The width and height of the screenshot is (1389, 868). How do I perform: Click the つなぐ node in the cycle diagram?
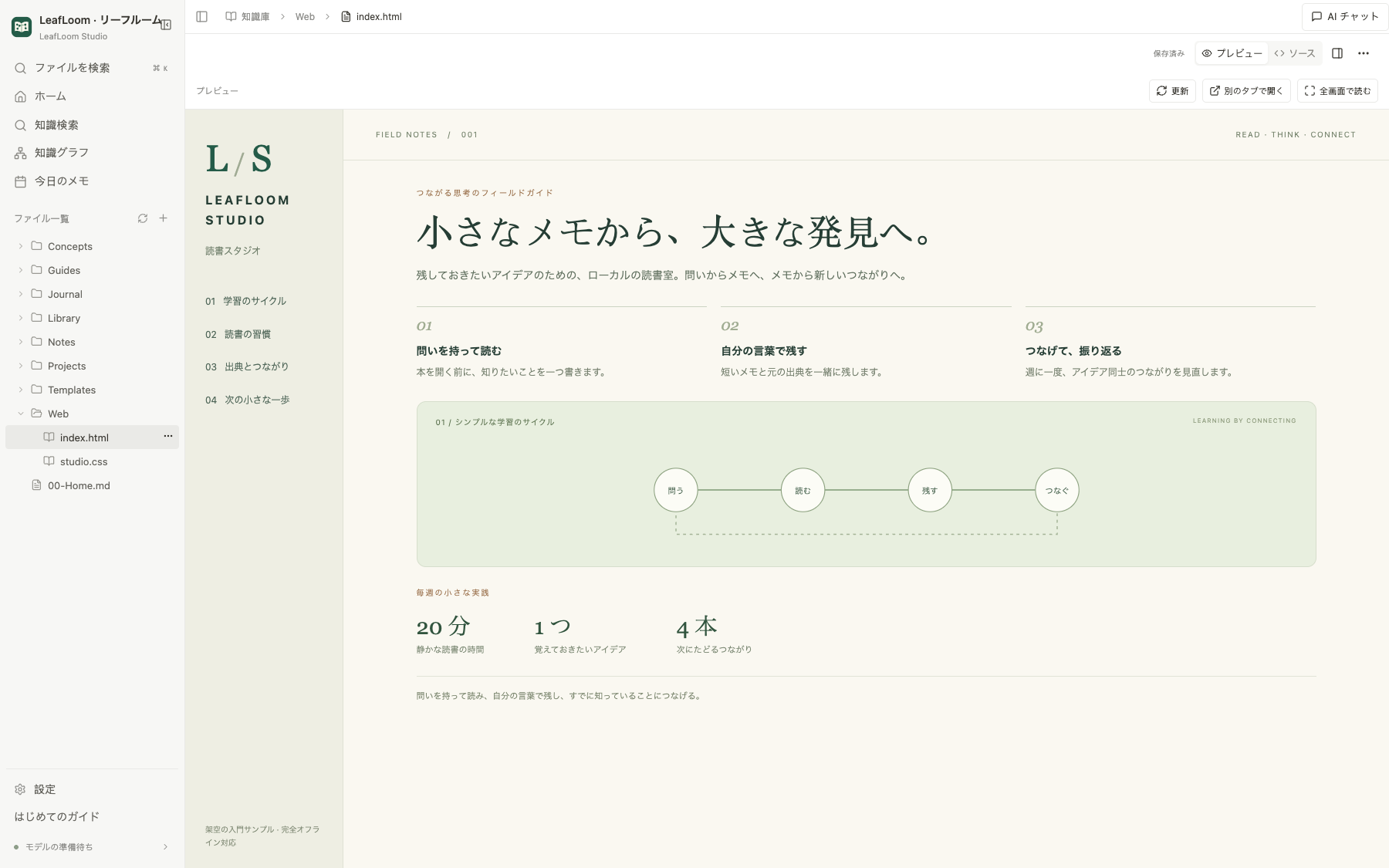pyautogui.click(x=1057, y=490)
